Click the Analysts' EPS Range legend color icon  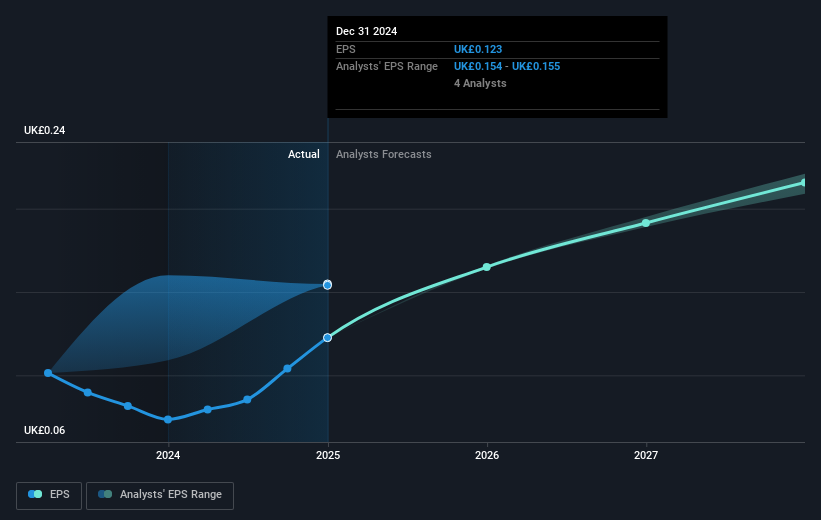point(105,494)
